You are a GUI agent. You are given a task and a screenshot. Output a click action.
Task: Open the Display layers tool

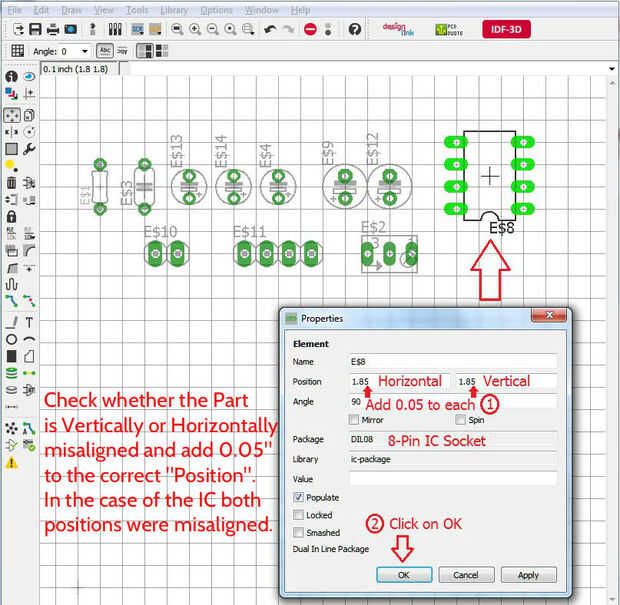11,94
